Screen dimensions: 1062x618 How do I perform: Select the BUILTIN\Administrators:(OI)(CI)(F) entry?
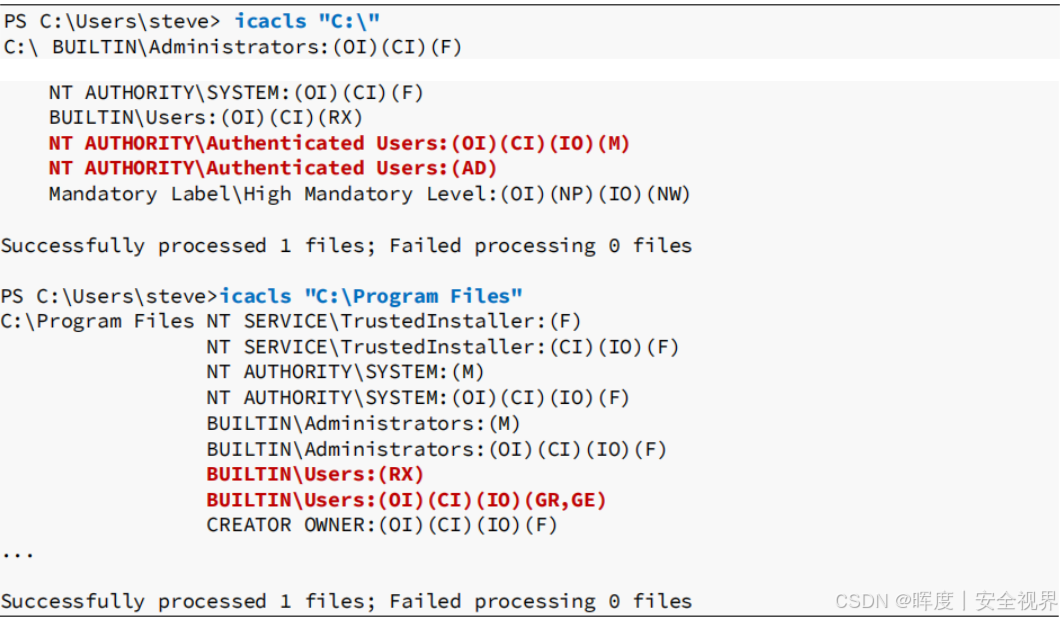[257, 47]
